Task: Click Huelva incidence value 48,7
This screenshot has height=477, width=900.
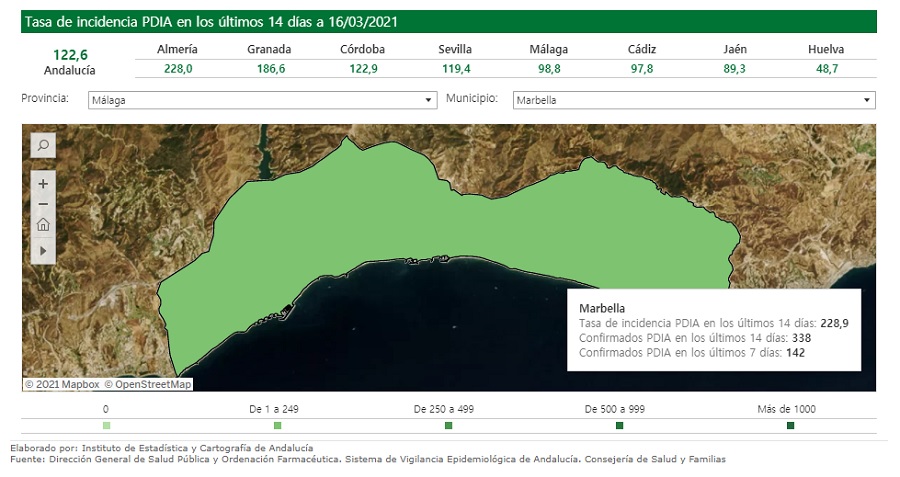Action: click(827, 69)
